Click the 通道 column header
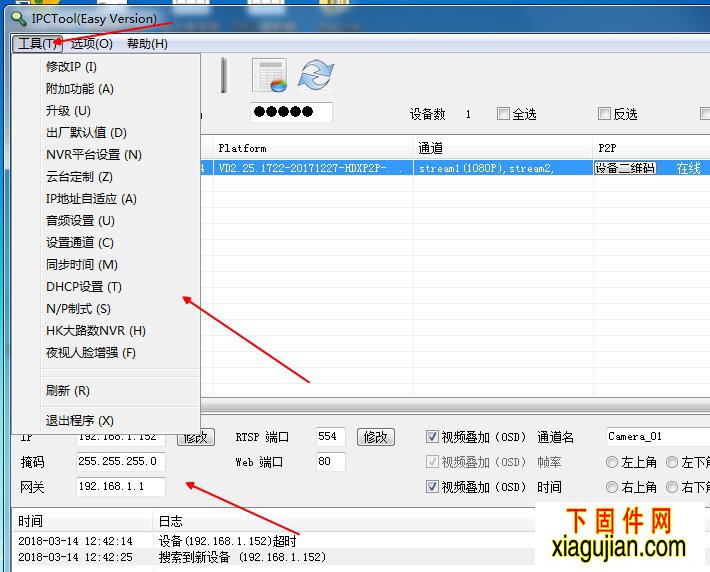This screenshot has width=710, height=572. coord(503,148)
